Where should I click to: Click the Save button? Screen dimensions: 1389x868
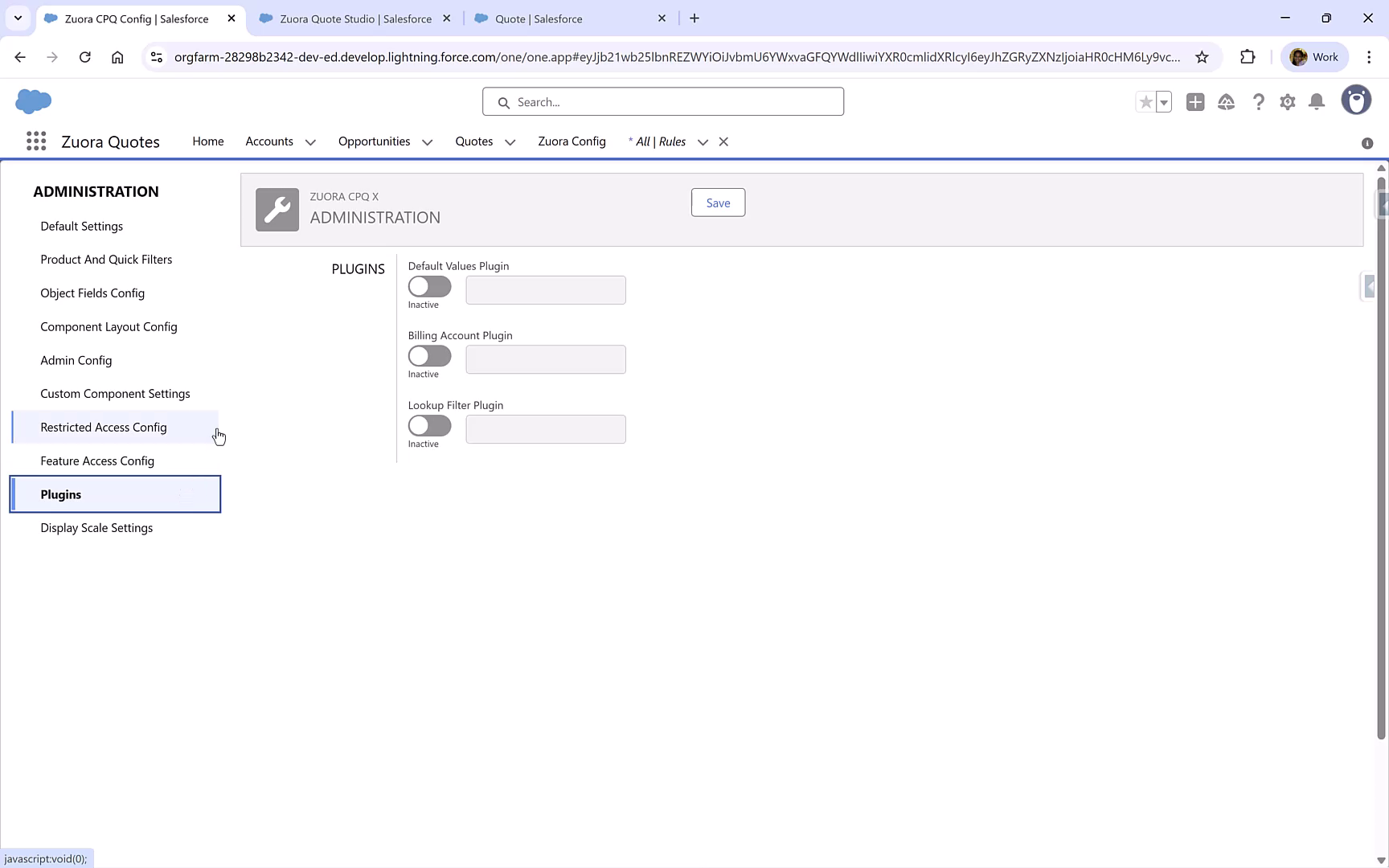[718, 203]
